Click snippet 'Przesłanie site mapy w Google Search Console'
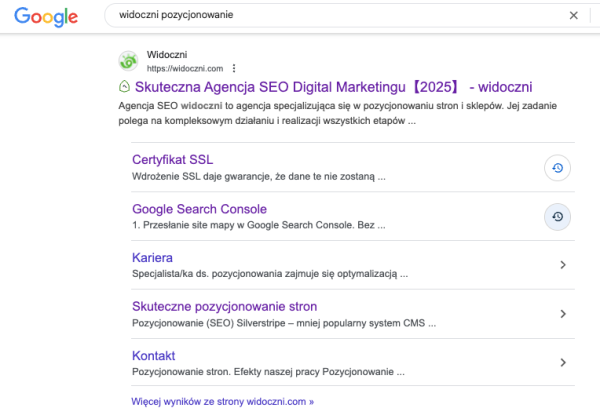The image size is (600, 419). [259, 225]
